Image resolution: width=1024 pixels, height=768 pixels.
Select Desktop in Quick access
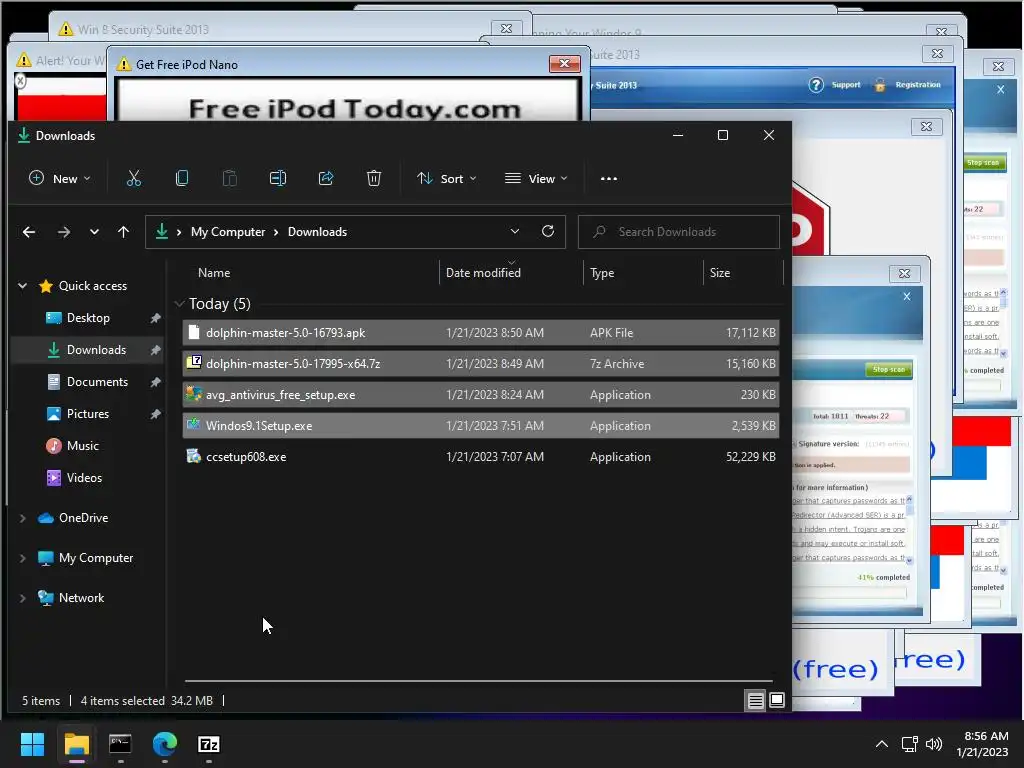pos(88,318)
